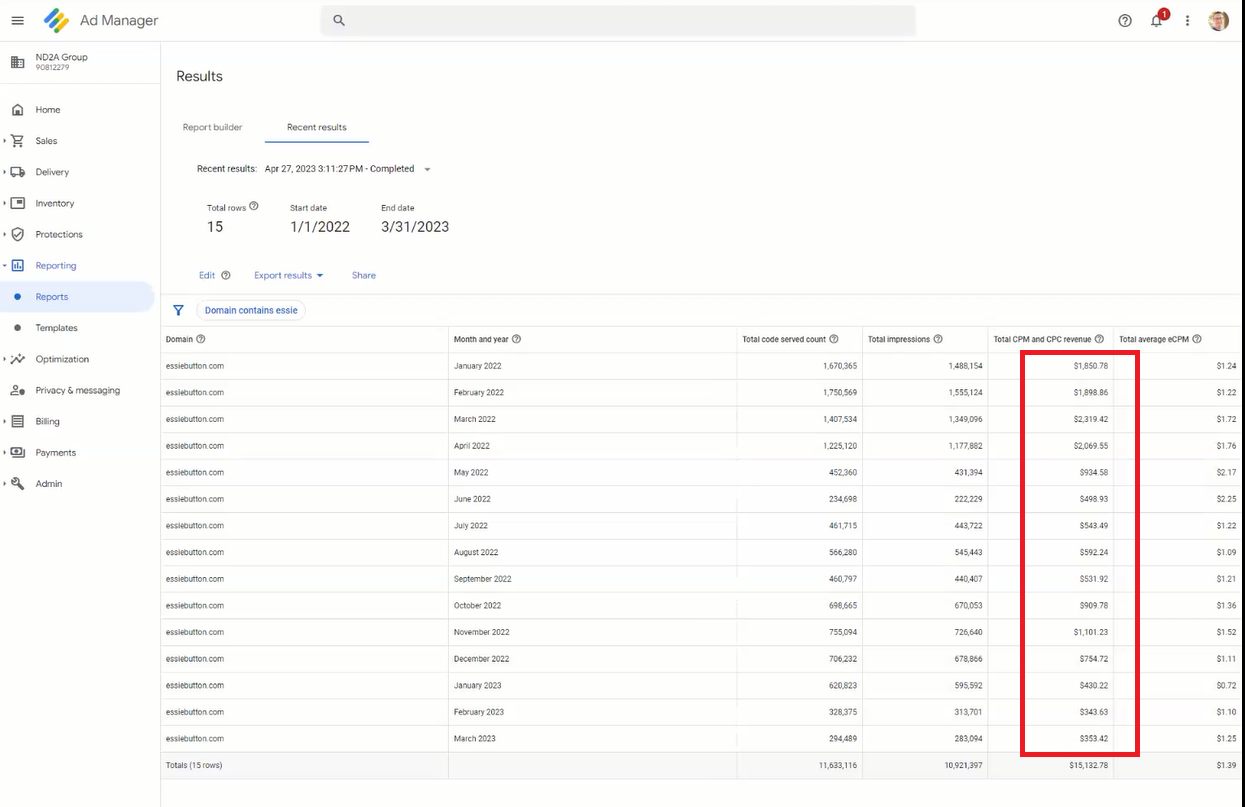
Task: Click the help icon next to Total rows
Action: [253, 206]
